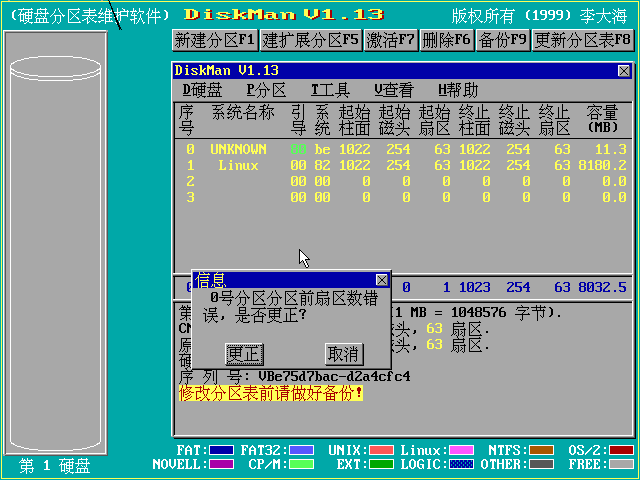Viewport: 640px width, 480px height.
Task: Click the 删除F6 button
Action: (447, 40)
